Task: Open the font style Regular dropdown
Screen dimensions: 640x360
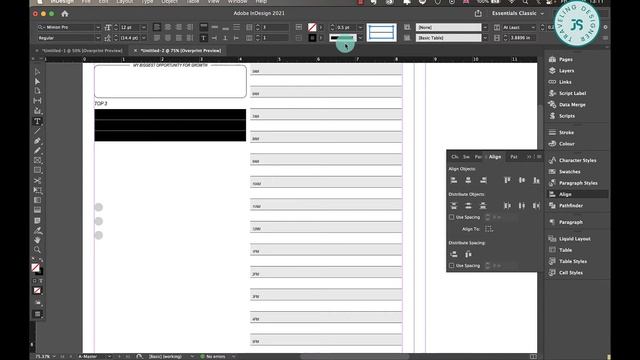Action: [x=98, y=38]
